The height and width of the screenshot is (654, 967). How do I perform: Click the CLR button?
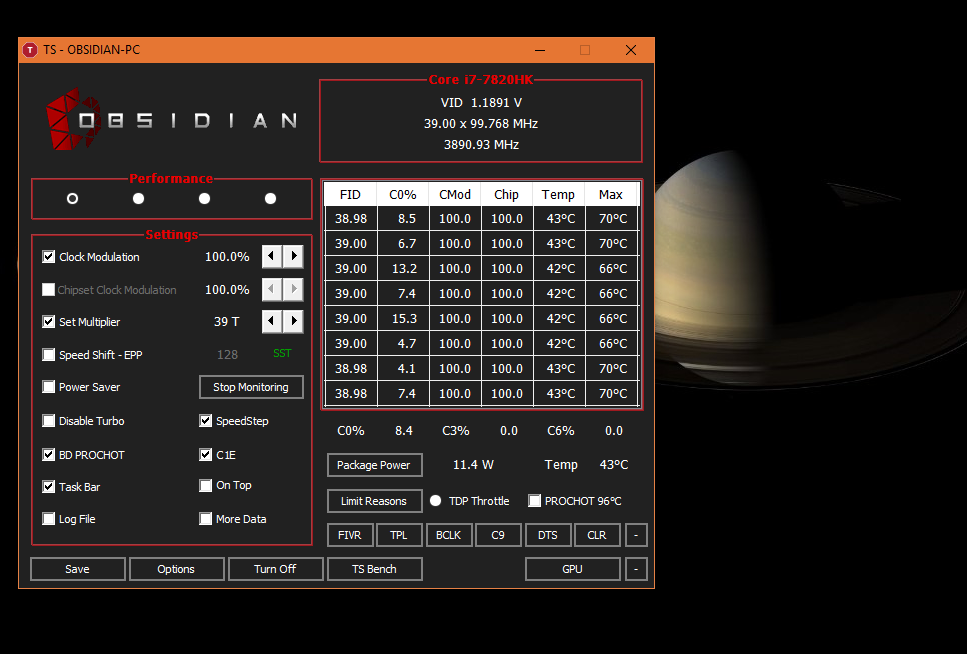click(x=596, y=535)
